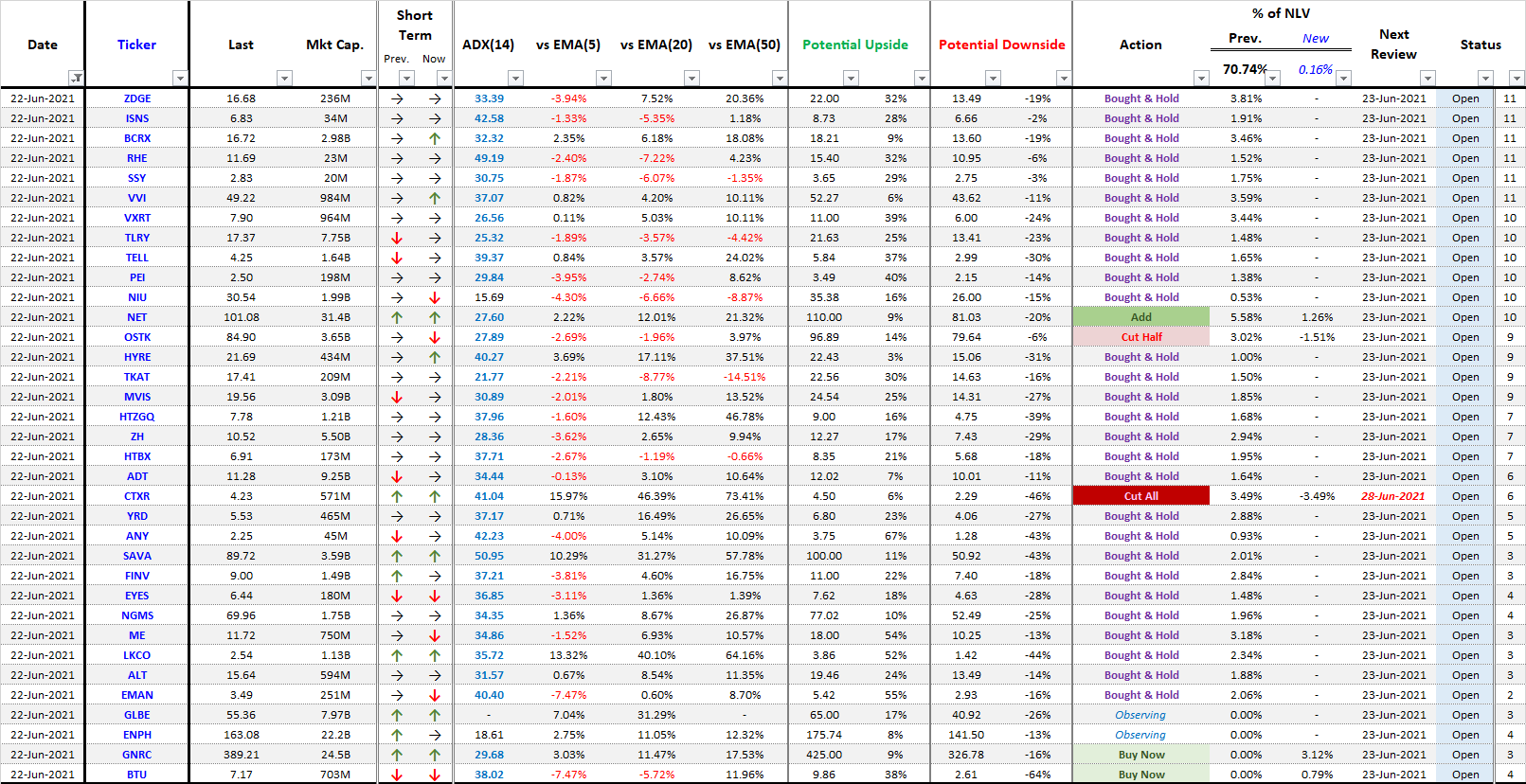Click the Prev. down-arrow icon in ANY row
Screen dimensions: 1526x784
pos(397,536)
